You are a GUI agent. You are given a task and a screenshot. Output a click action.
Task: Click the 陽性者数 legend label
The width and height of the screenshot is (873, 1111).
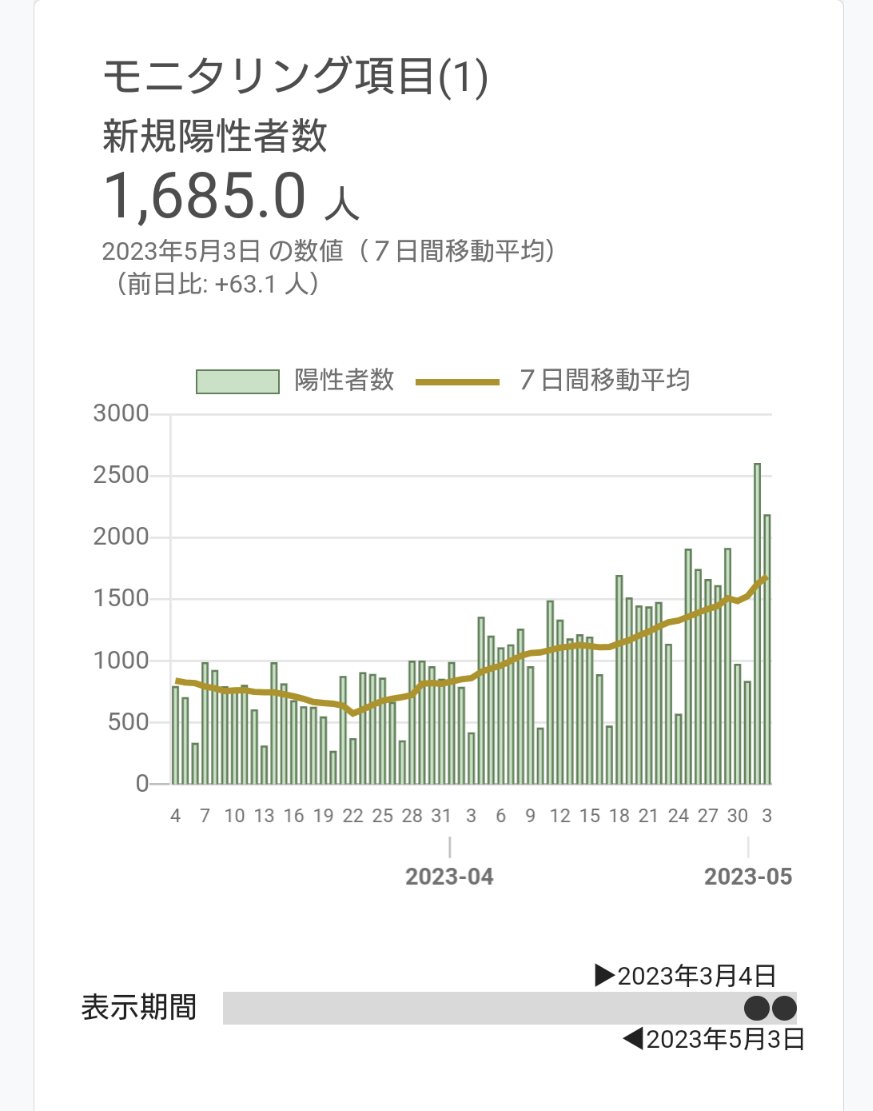pos(344,380)
